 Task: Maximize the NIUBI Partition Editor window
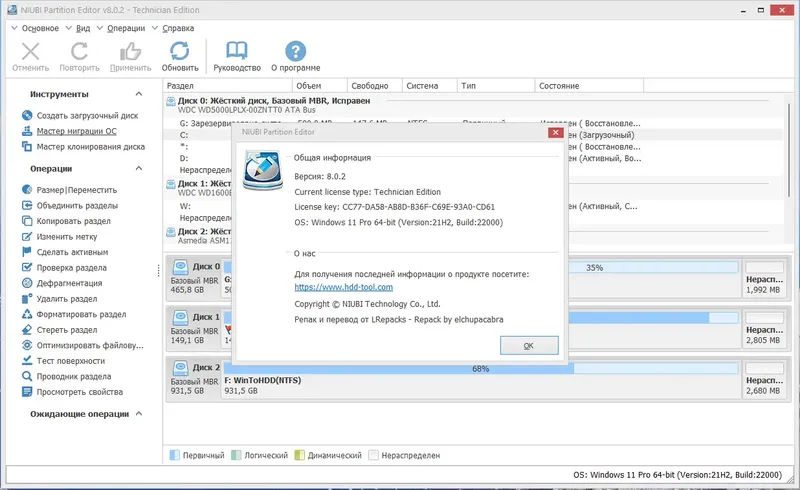coord(760,10)
